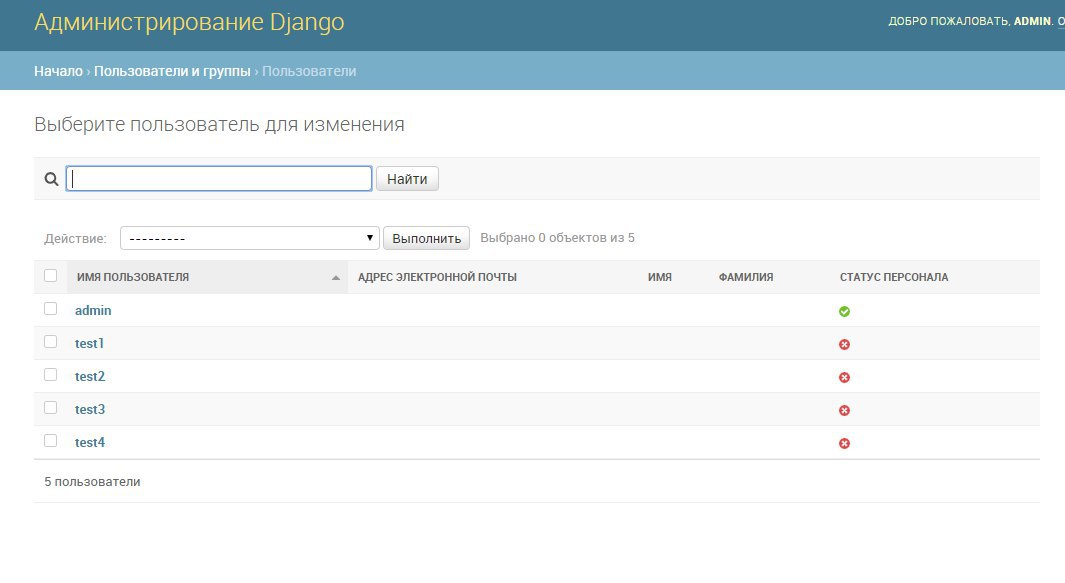Go to Начало breadcrumb link
Viewport: 1065px width, 583px height.
point(58,71)
